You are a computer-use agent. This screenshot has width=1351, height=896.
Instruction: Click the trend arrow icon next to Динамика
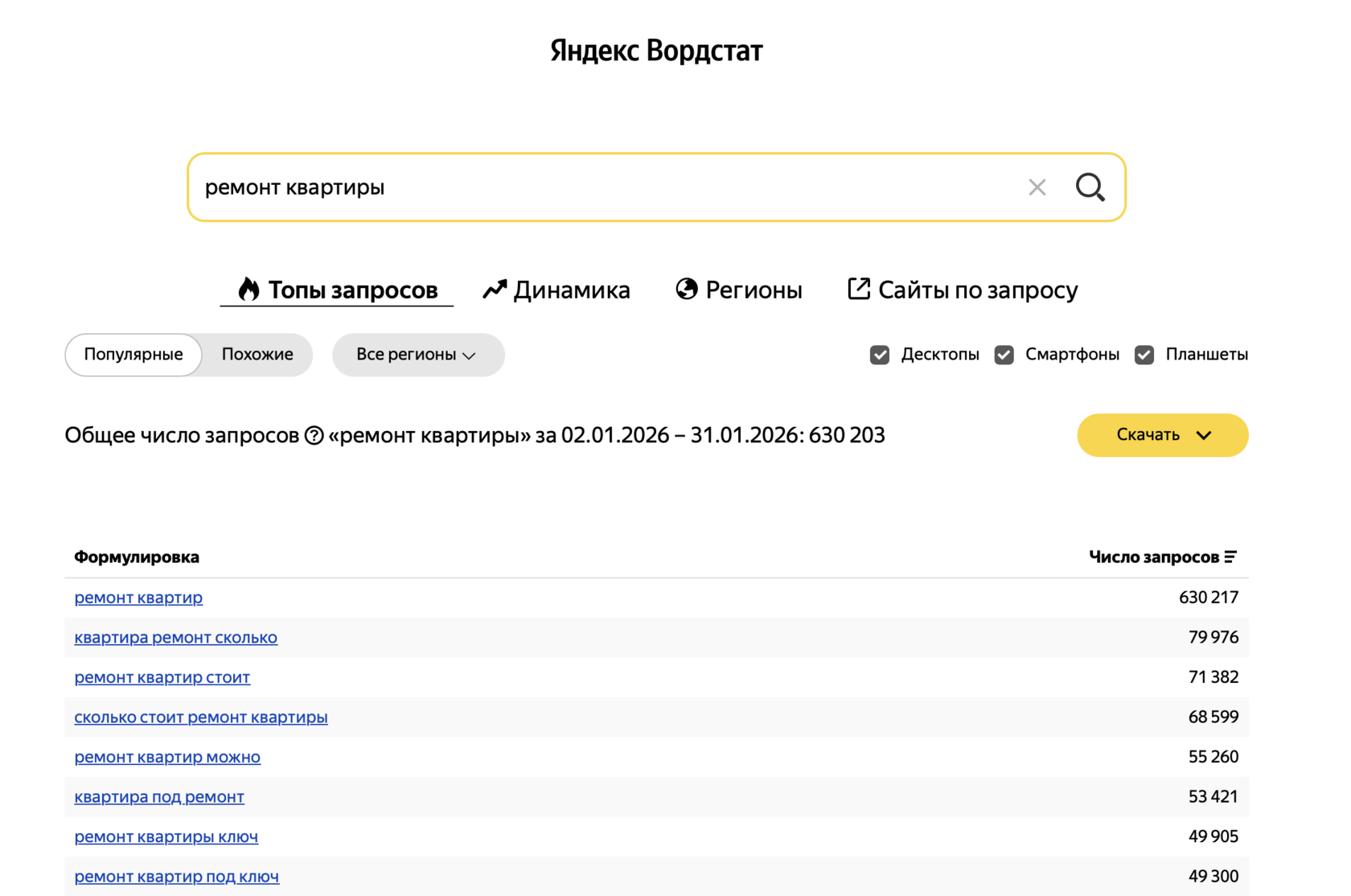495,289
